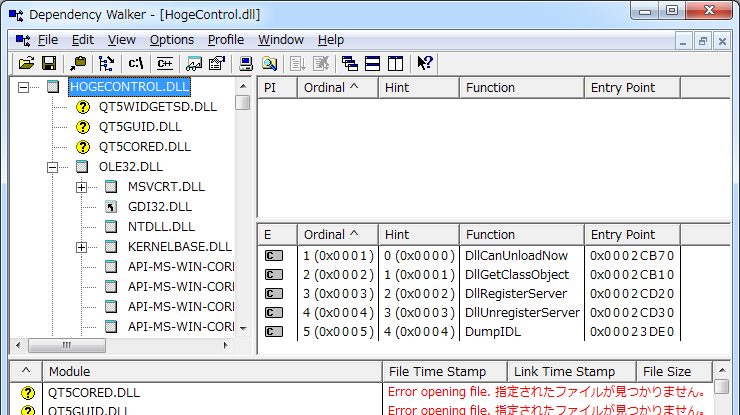Sort module list by File Size
Viewport: 740px width, 415px height.
(674, 372)
